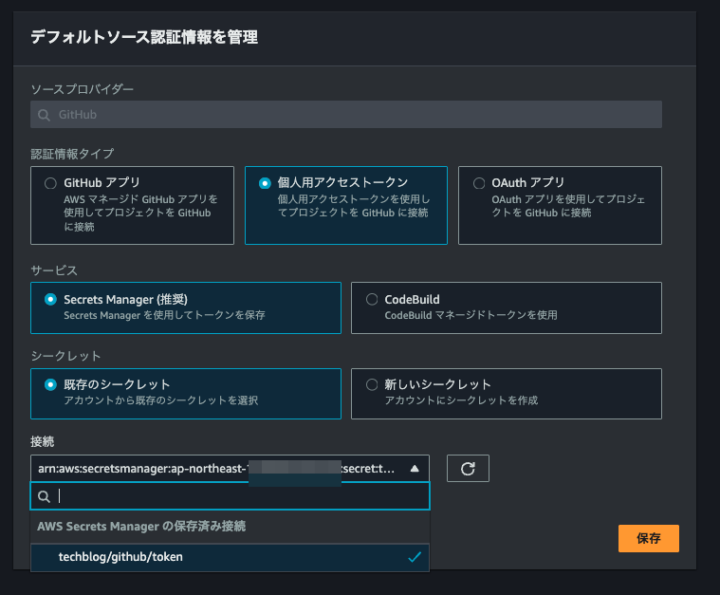Click the checkmark beside techblog/github/token
This screenshot has width=720, height=595.
coord(414,557)
